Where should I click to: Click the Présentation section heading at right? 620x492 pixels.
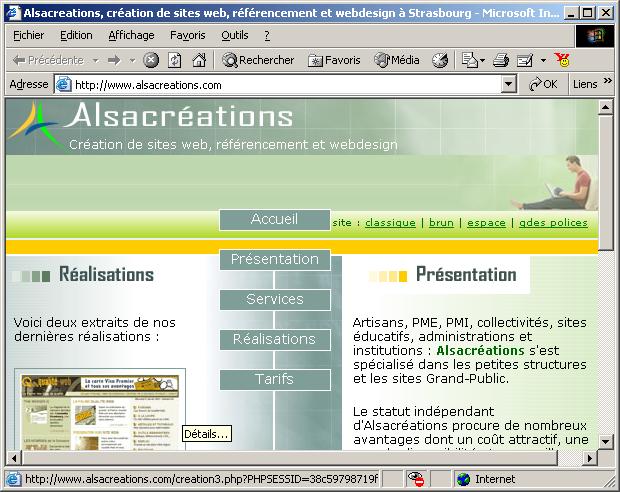pos(466,274)
